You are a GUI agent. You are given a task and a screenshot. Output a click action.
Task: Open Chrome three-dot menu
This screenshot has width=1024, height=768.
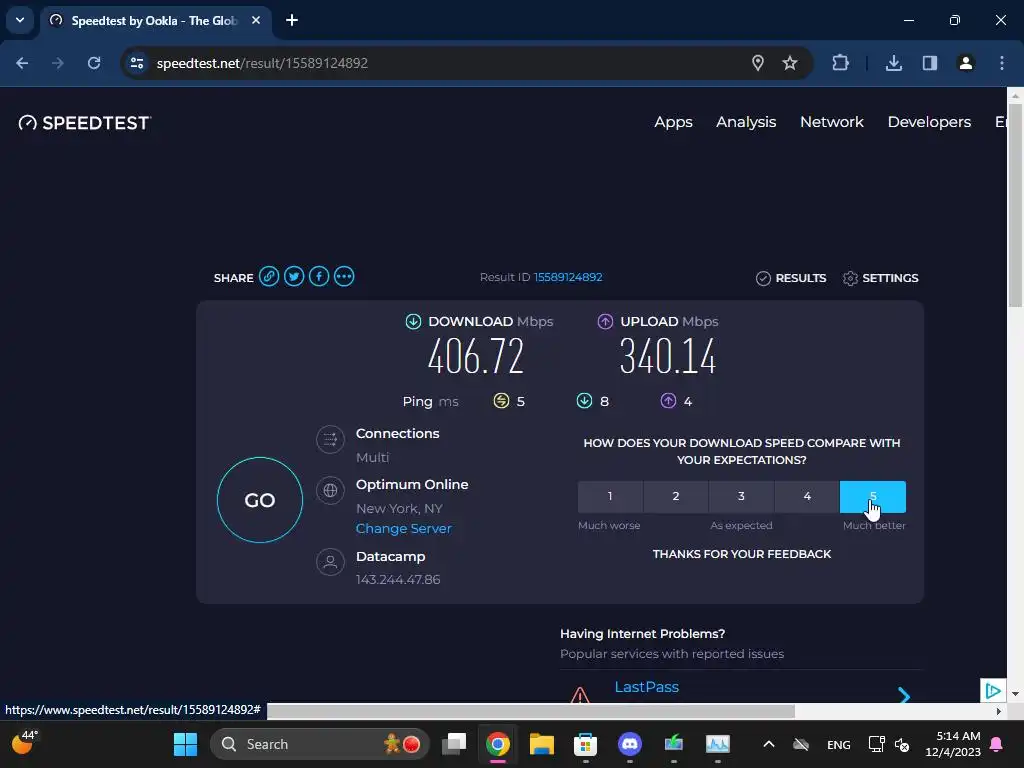coord(1001,63)
